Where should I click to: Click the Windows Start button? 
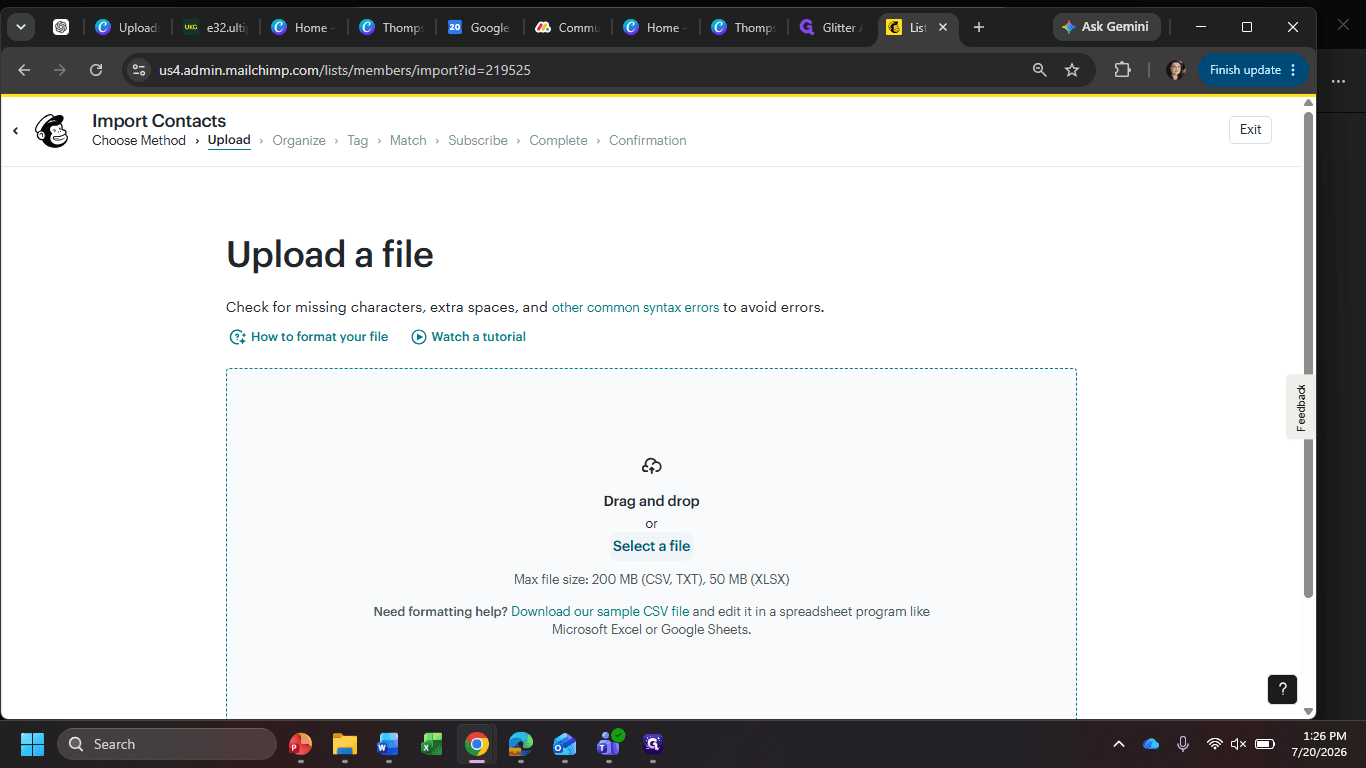click(32, 744)
